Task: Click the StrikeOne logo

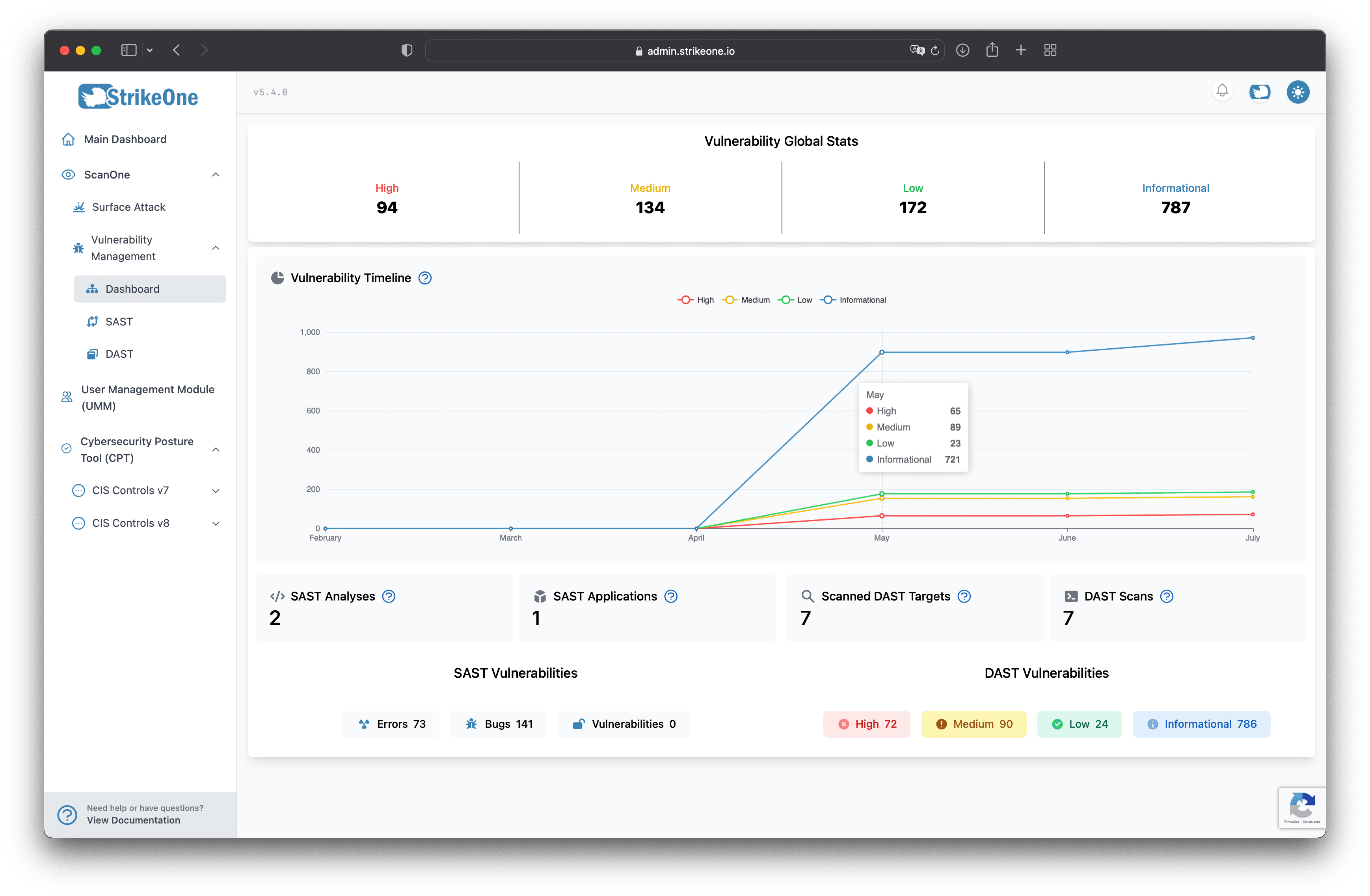Action: [138, 97]
